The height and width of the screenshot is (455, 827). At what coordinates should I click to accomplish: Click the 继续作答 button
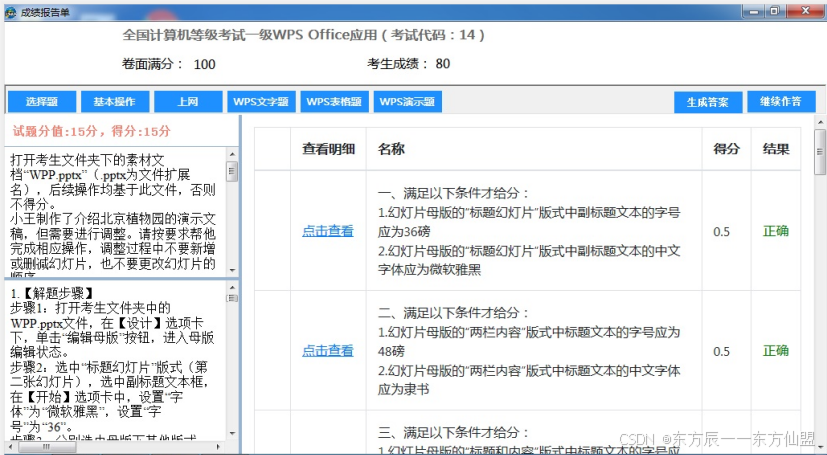pyautogui.click(x=781, y=102)
